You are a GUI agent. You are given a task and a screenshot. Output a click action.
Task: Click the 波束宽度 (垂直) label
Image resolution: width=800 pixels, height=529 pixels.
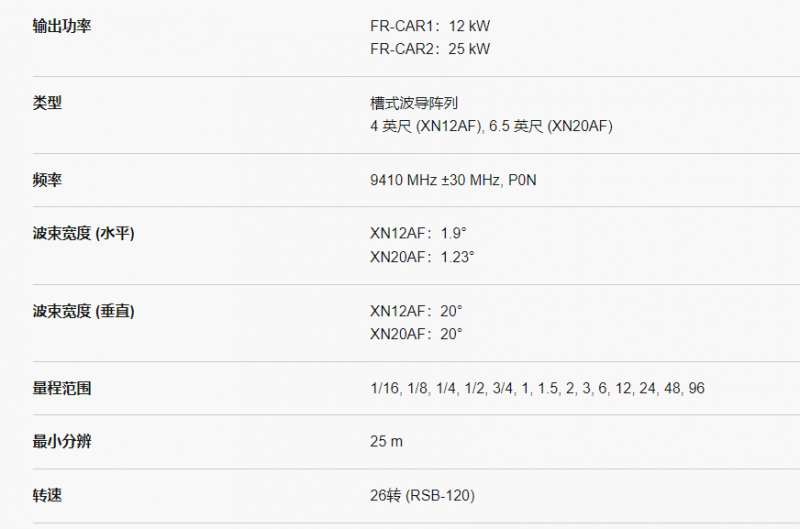[x=84, y=312]
